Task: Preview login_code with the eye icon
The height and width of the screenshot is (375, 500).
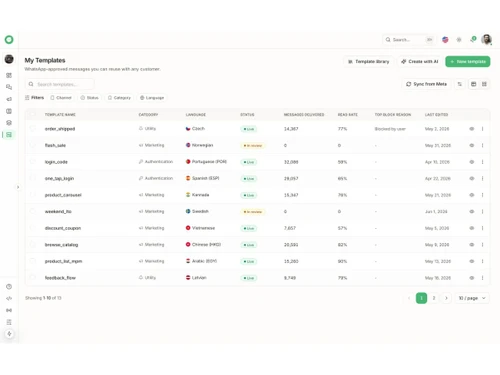Action: [x=472, y=162]
